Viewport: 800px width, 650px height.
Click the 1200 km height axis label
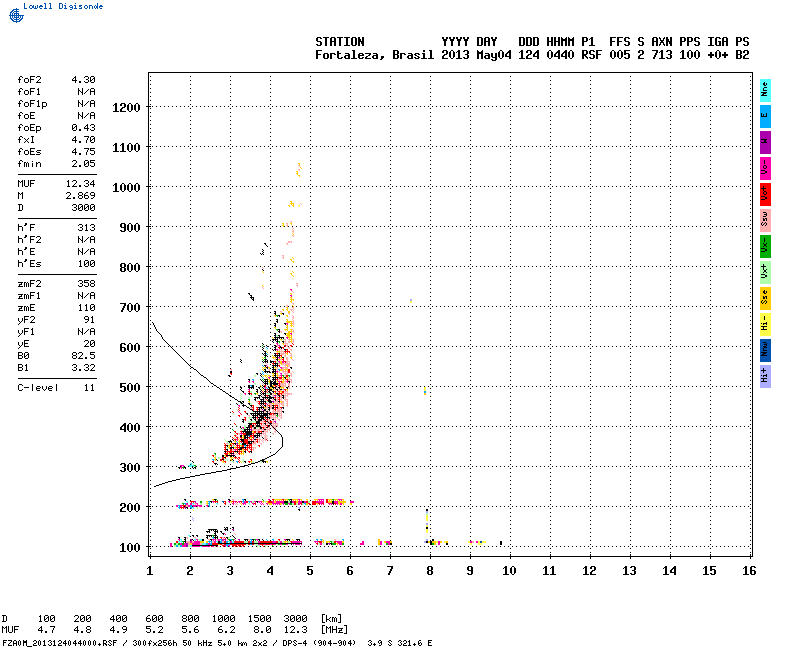coord(126,108)
